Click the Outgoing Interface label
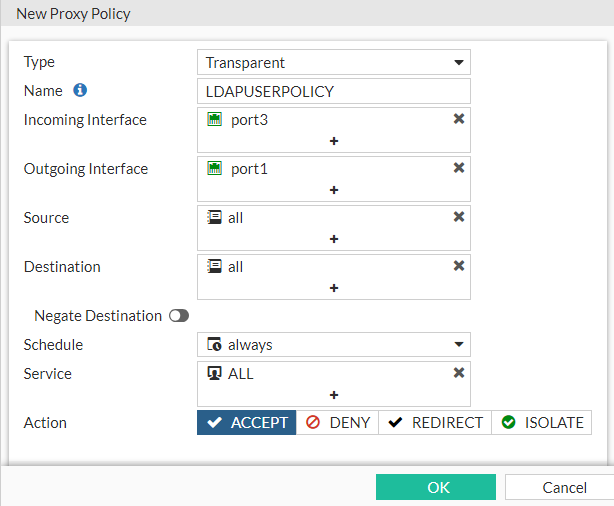The image size is (614, 506). pos(86,169)
